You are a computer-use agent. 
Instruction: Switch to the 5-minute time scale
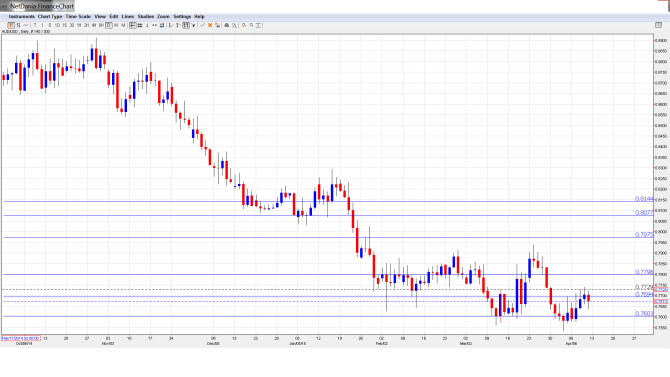(x=50, y=26)
